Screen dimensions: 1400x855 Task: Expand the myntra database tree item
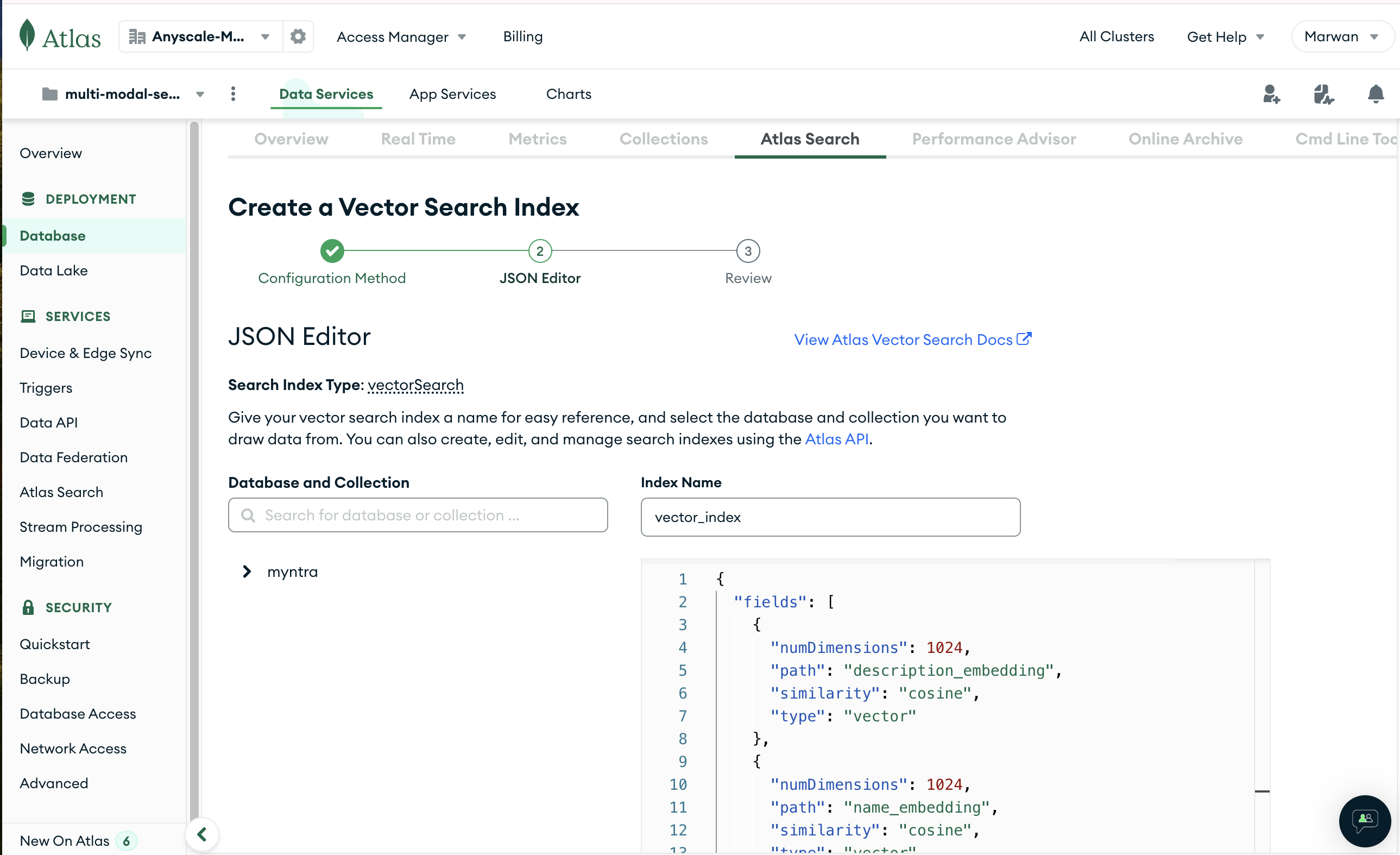pyautogui.click(x=246, y=571)
